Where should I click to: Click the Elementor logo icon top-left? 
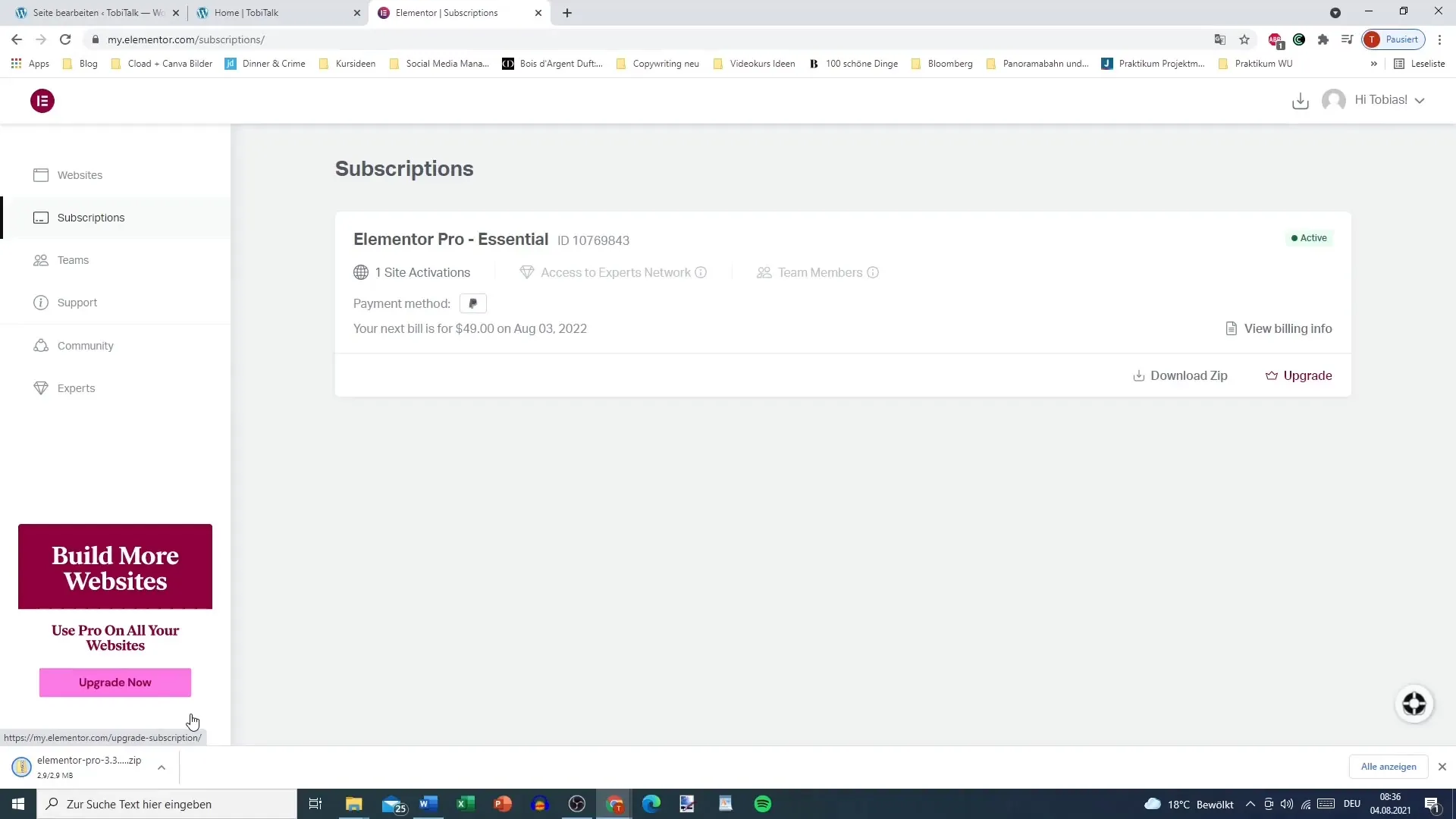point(43,100)
